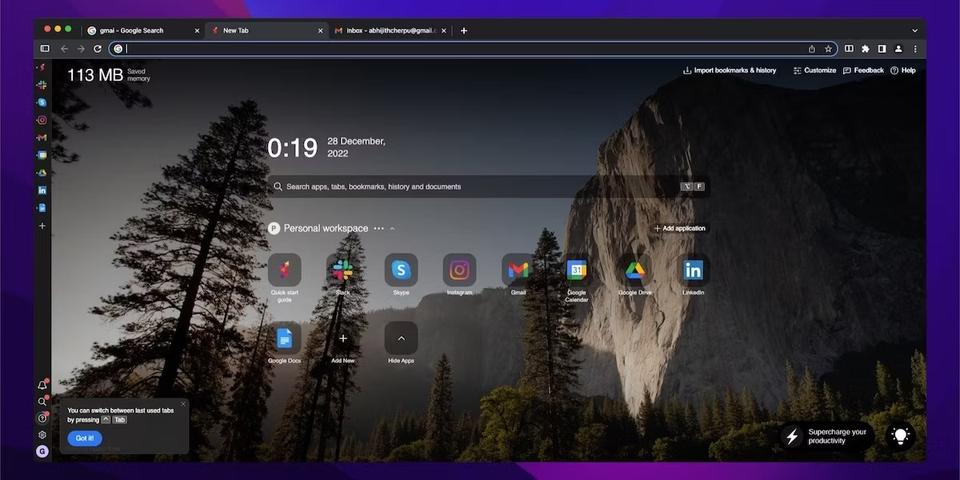Open split view
The height and width of the screenshot is (480, 960).
[x=849, y=49]
